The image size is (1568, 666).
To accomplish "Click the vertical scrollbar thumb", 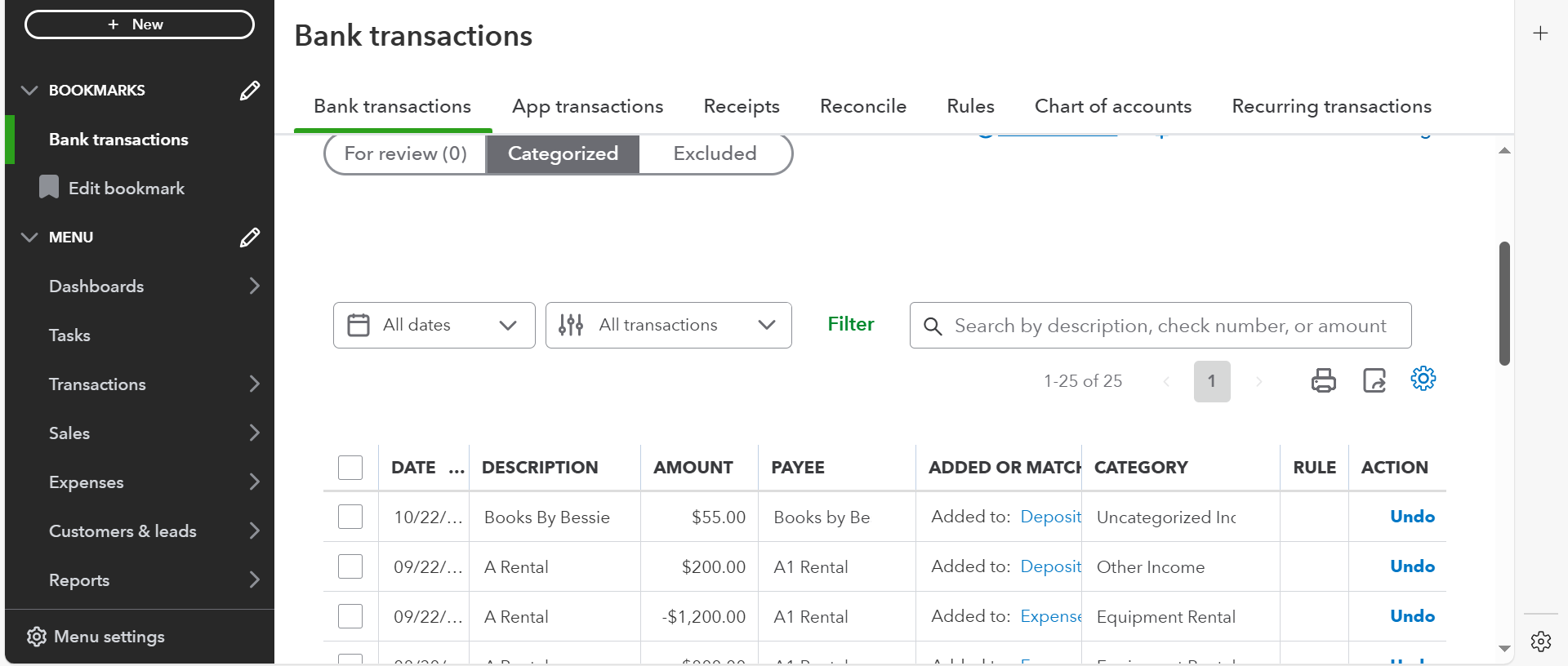I will (x=1504, y=304).
